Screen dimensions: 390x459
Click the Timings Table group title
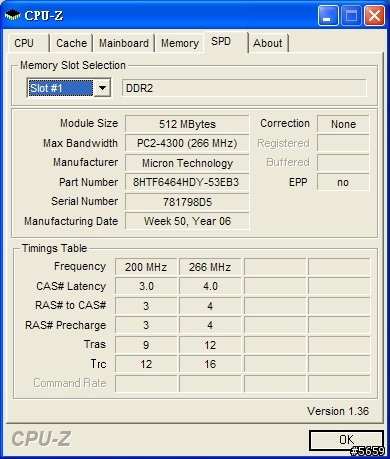tap(54, 248)
